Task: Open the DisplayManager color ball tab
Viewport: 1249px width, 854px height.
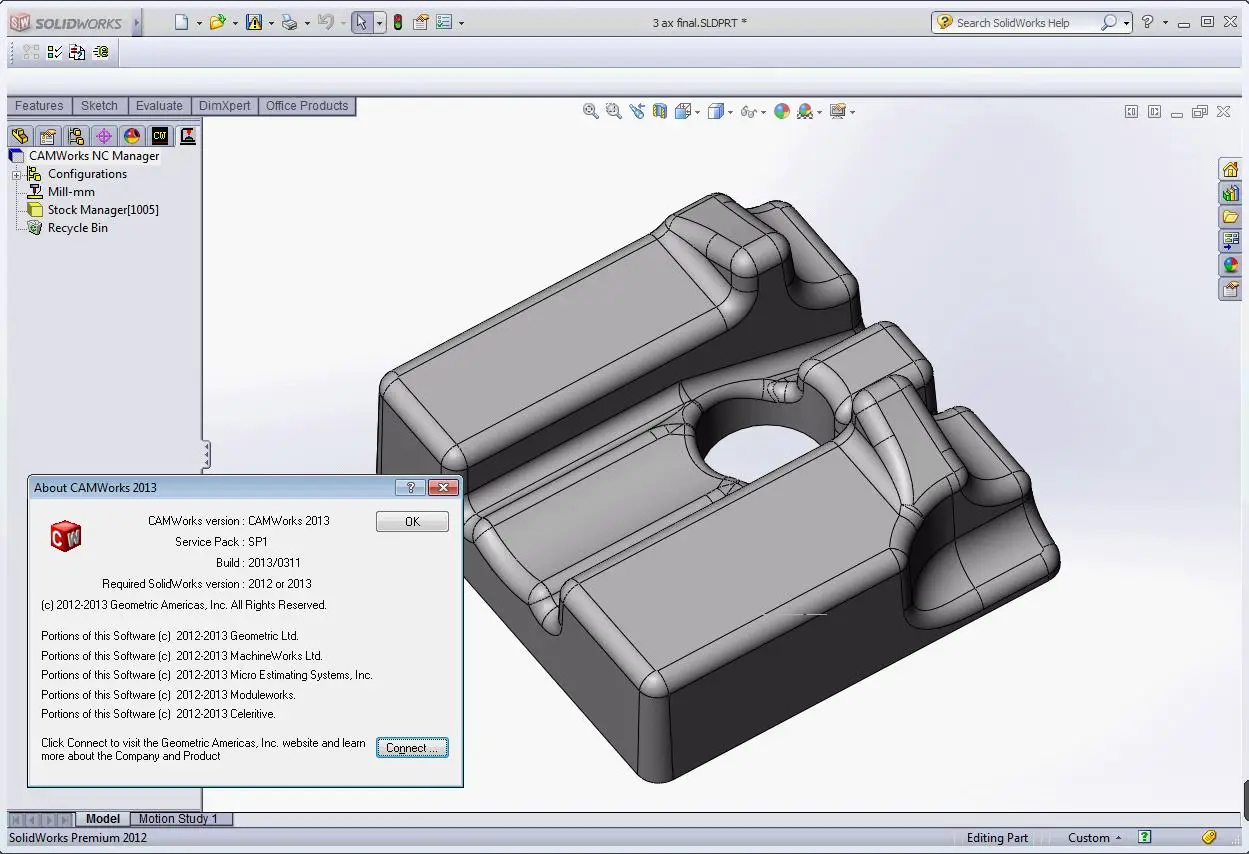Action: [132, 136]
